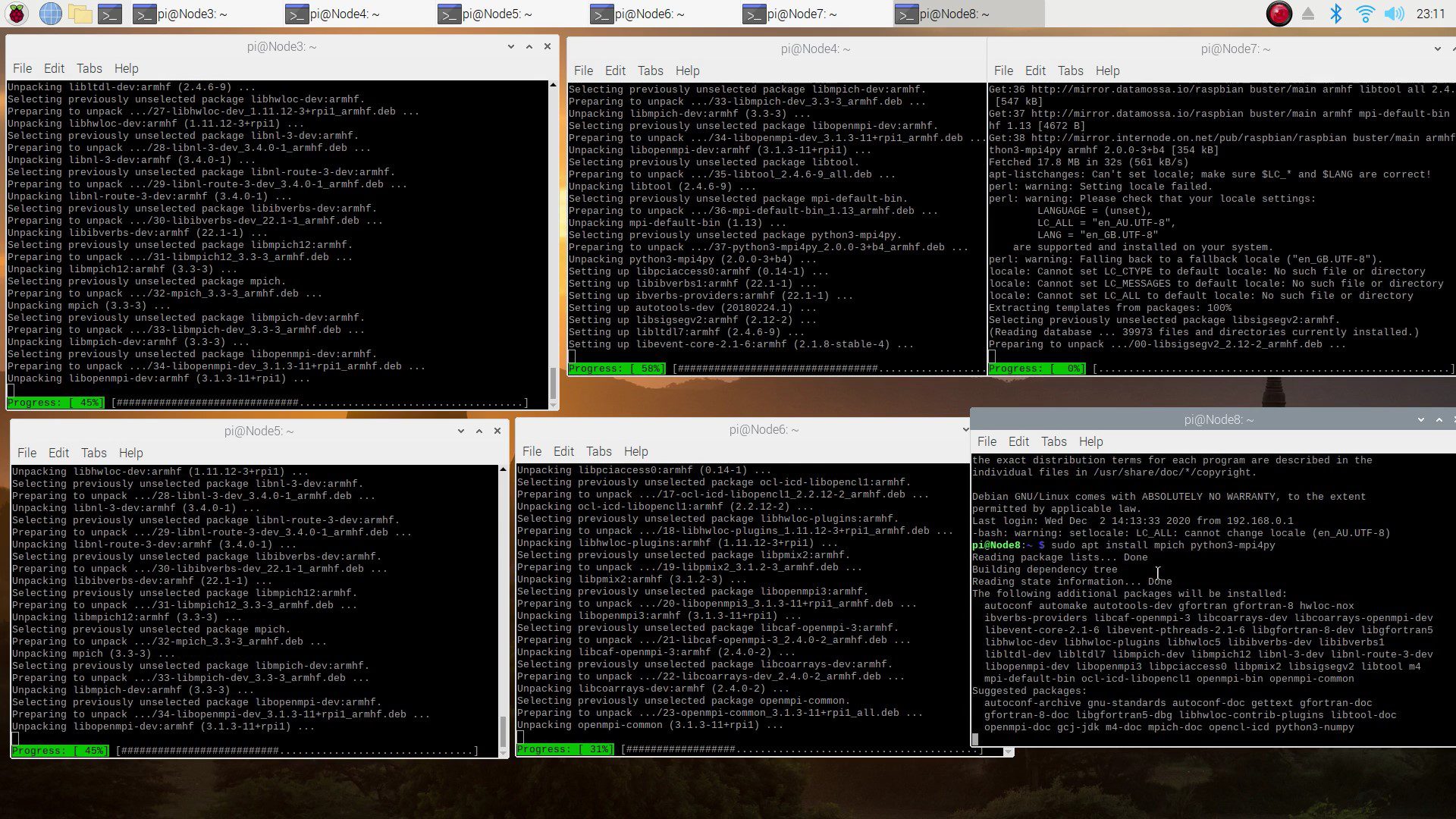Open Edit menu in Node8 terminal
This screenshot has height=819, width=1456.
[x=1018, y=441]
